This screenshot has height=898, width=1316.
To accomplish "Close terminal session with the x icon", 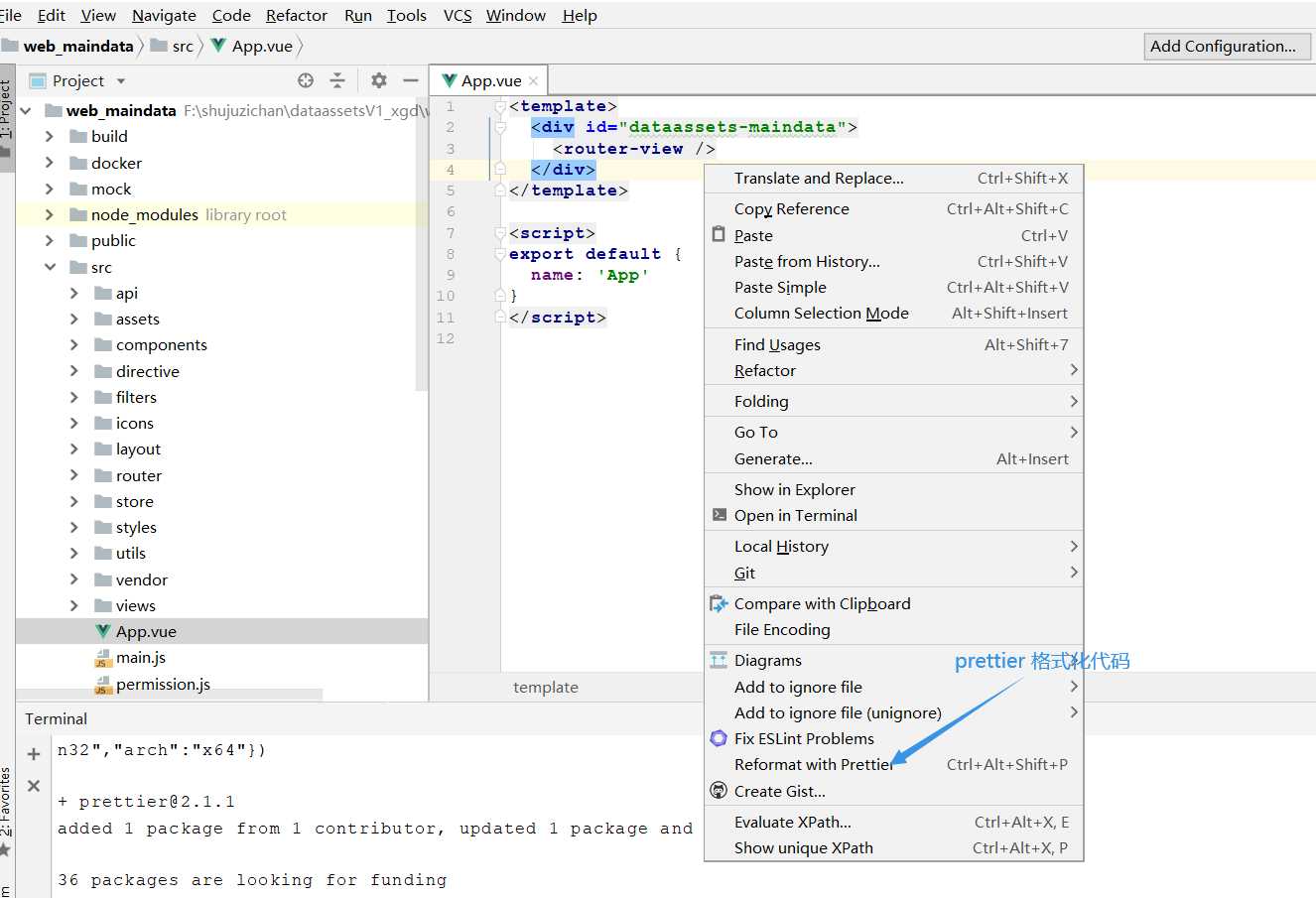I will tap(34, 786).
